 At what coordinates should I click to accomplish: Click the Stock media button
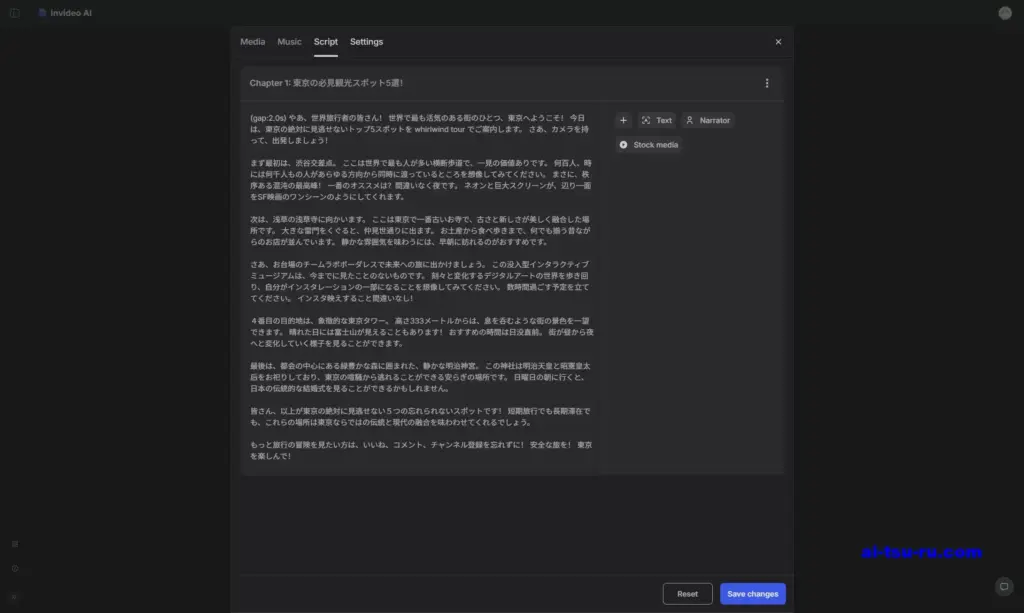click(648, 145)
